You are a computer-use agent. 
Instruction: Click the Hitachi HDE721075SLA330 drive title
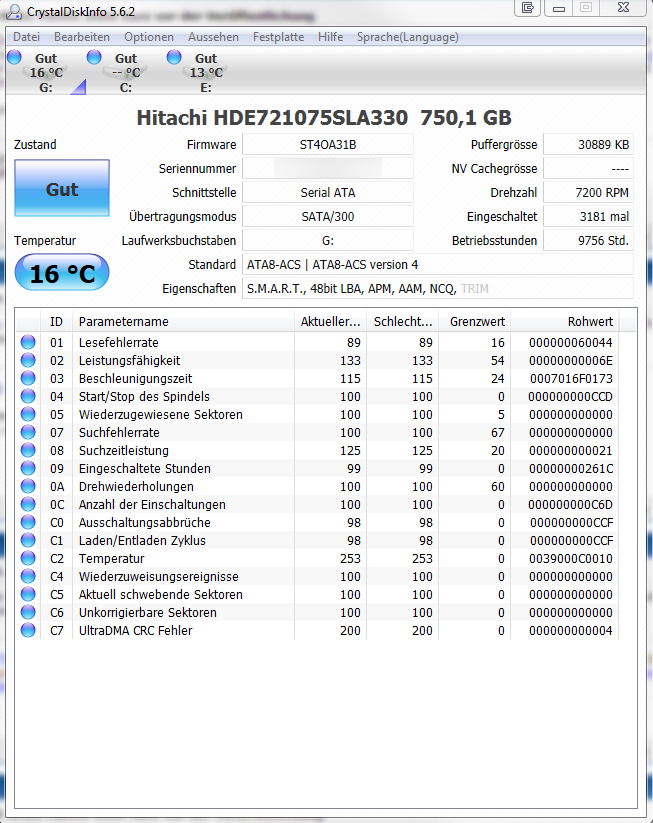(x=324, y=118)
